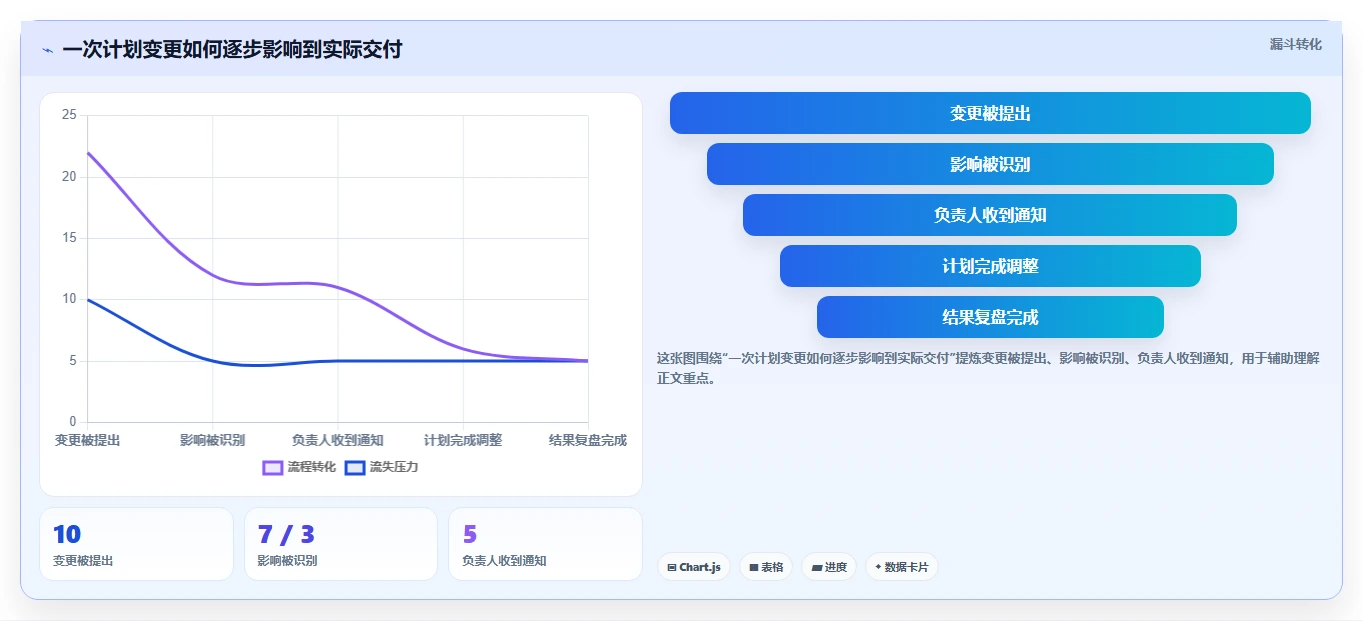Click the y-axis value 25
Screen dimensions: 1363x621
[69, 115]
